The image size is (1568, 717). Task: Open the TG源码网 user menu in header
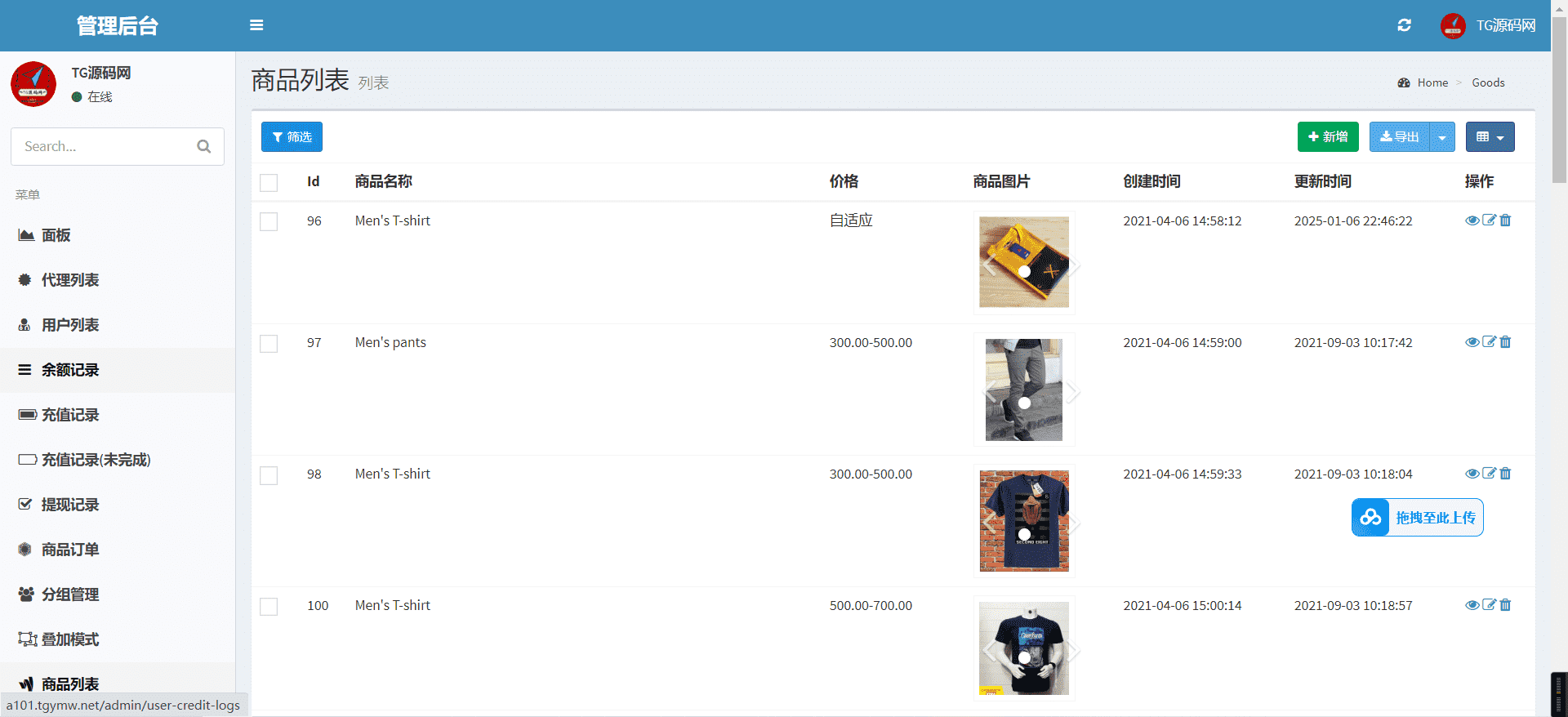tap(1488, 25)
